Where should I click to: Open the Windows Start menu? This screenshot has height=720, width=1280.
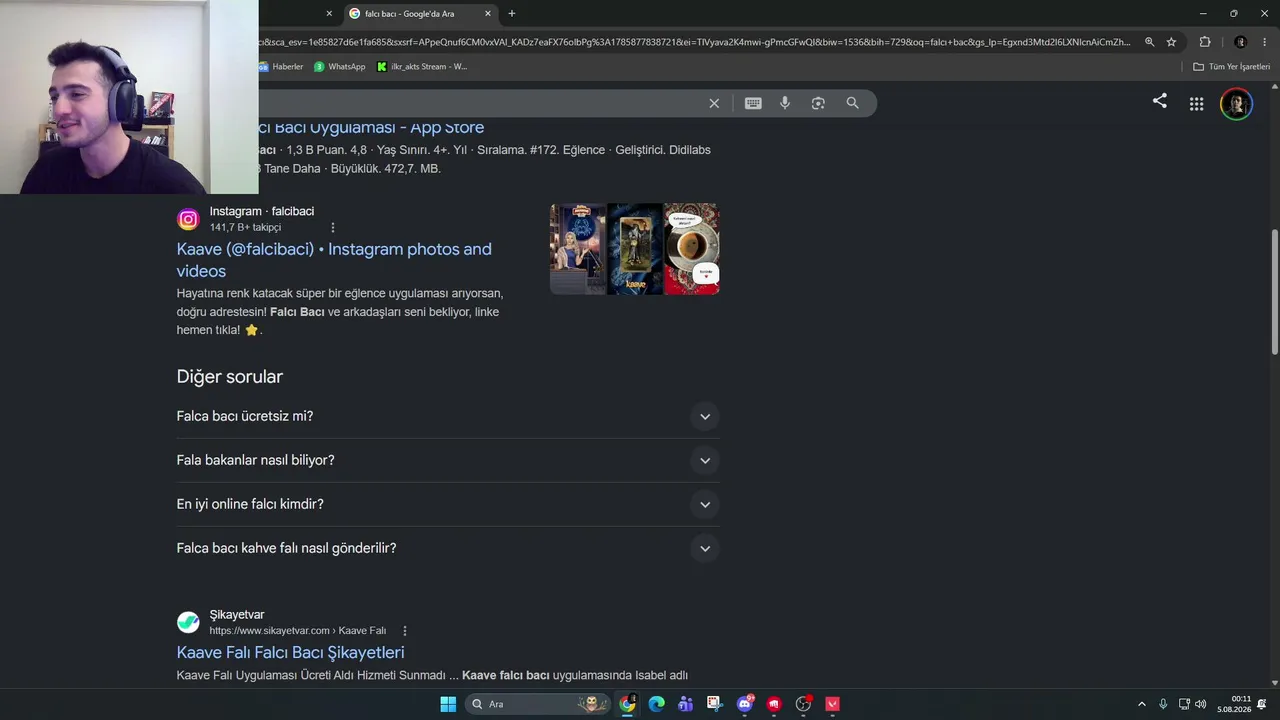pos(448,704)
